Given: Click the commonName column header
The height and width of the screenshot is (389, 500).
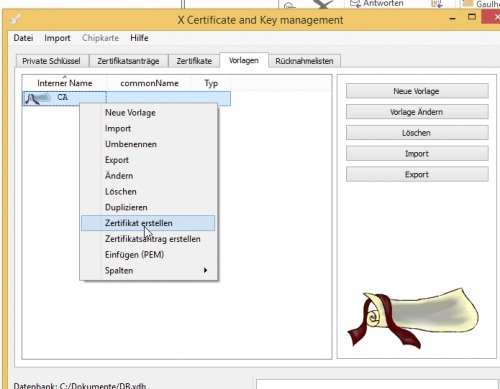Looking at the screenshot, I should 149,83.
